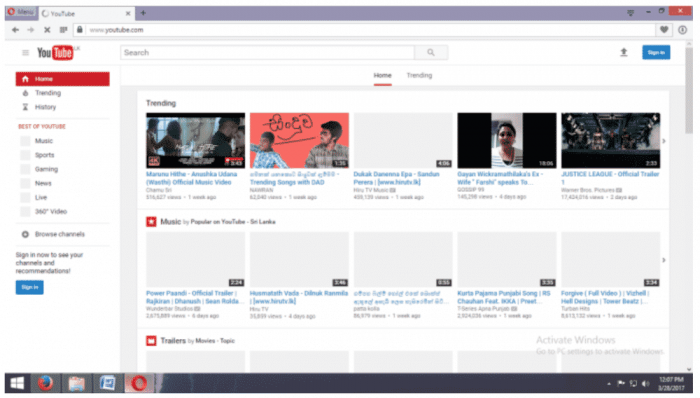The image size is (700, 398).
Task: Click Hiru TV Music channel name
Action: coord(371,190)
